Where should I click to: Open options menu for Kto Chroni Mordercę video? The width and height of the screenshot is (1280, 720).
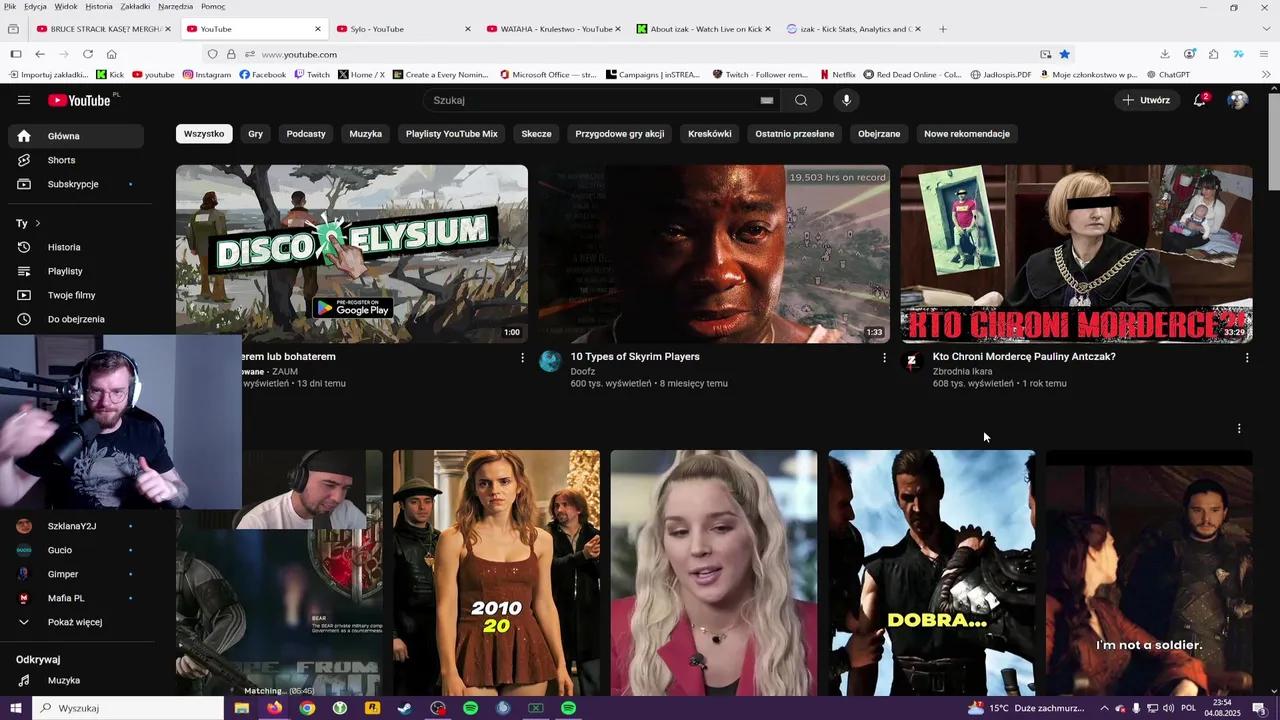click(x=1246, y=357)
